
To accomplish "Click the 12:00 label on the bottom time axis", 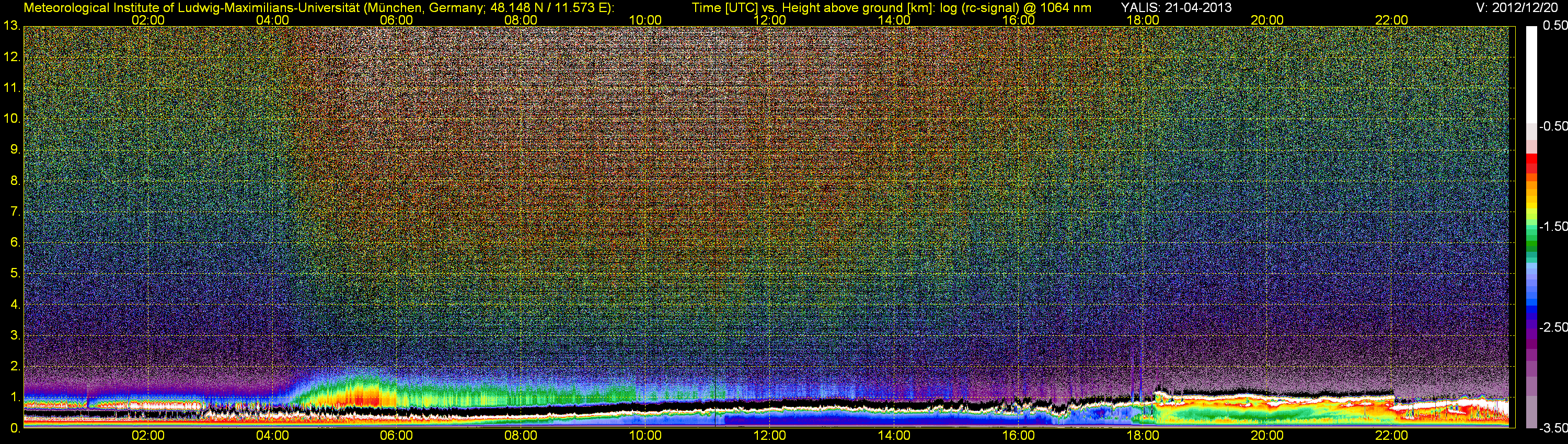I will (x=769, y=436).
